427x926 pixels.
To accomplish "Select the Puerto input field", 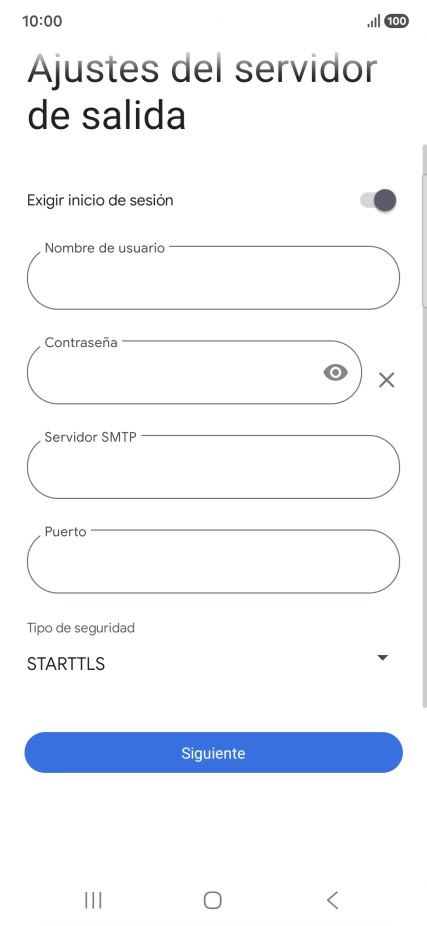I will pos(213,561).
